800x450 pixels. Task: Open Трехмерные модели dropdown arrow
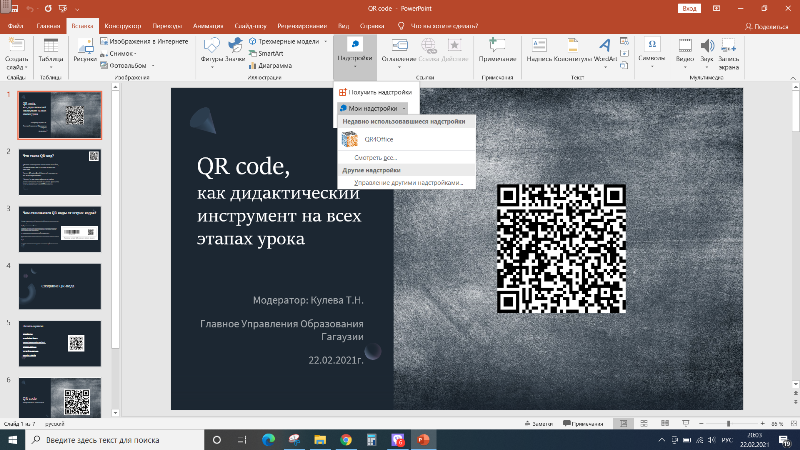326,41
